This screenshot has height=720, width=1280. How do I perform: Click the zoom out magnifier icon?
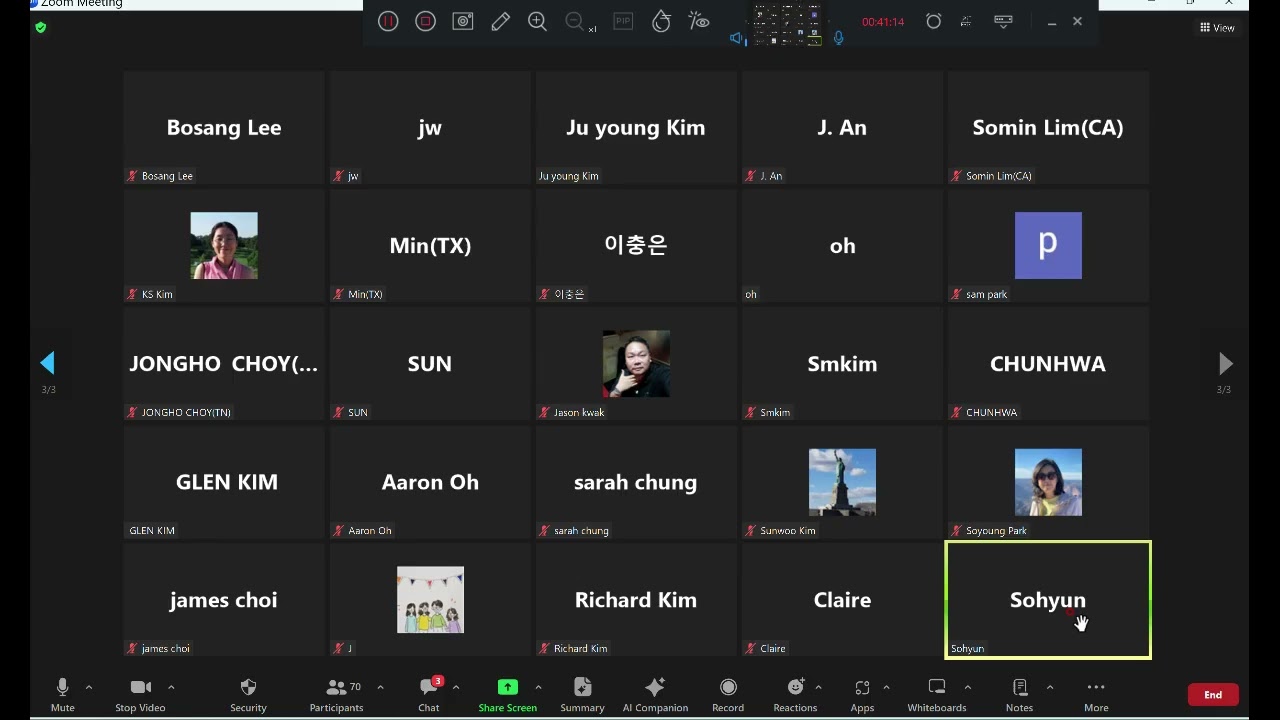574,21
